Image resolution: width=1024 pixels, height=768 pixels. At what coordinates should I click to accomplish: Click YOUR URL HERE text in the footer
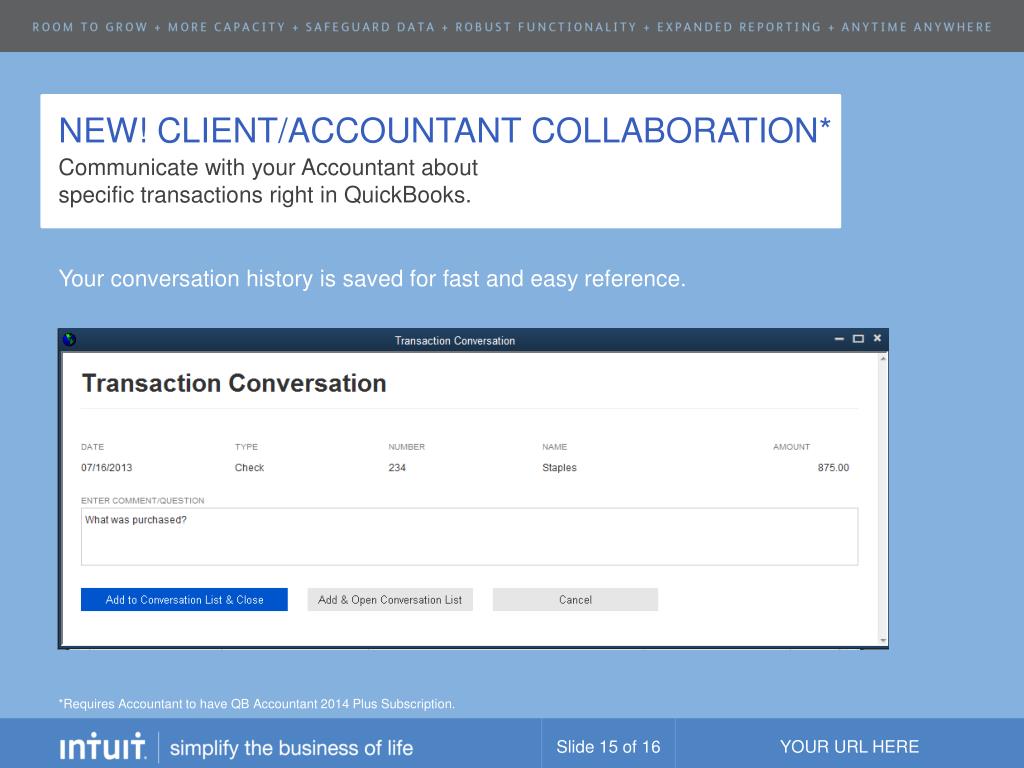[x=849, y=746]
